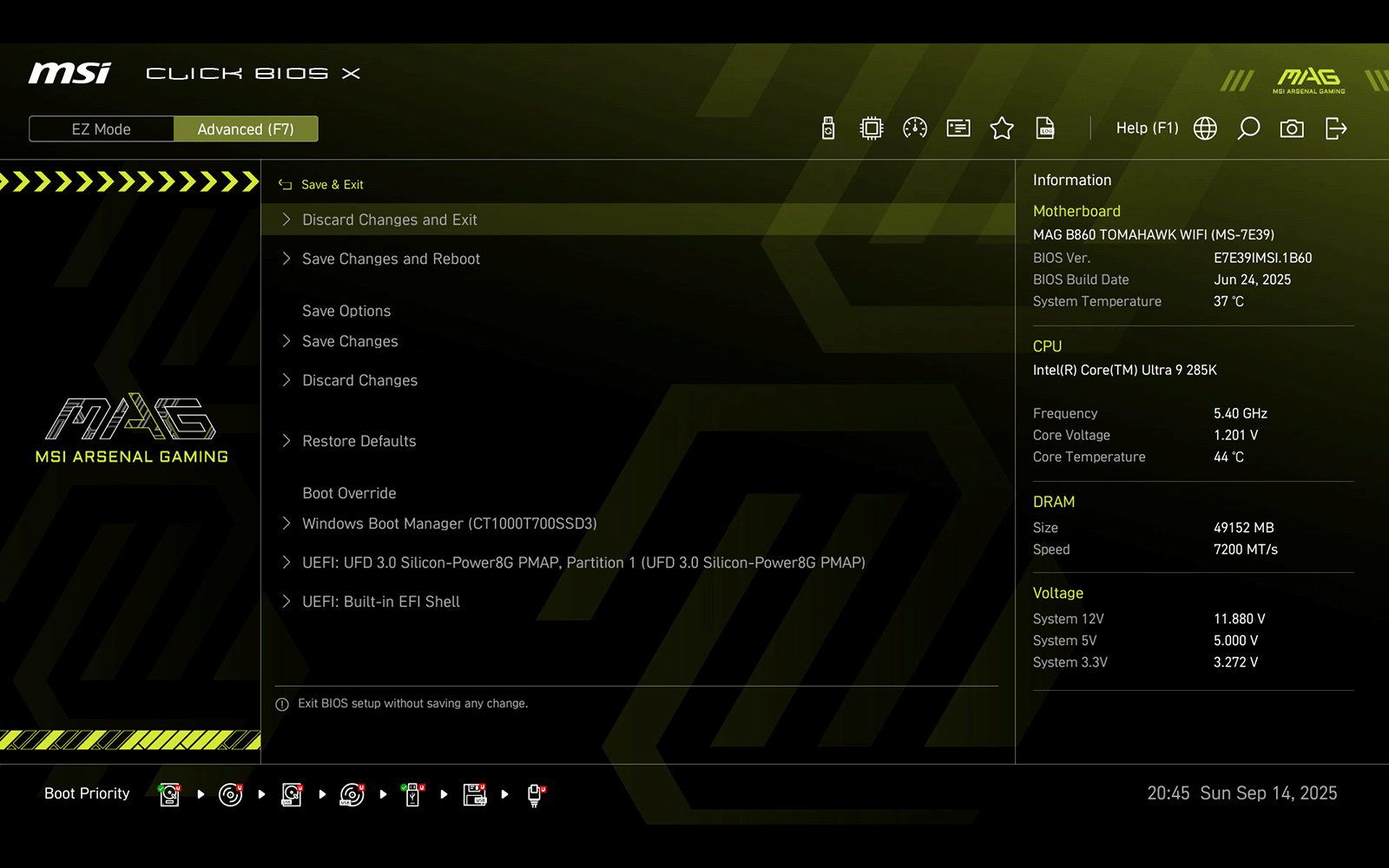This screenshot has height=868, width=1389.
Task: Click the BIOS version E7E39IMSI.1B60
Action: pyautogui.click(x=1262, y=258)
